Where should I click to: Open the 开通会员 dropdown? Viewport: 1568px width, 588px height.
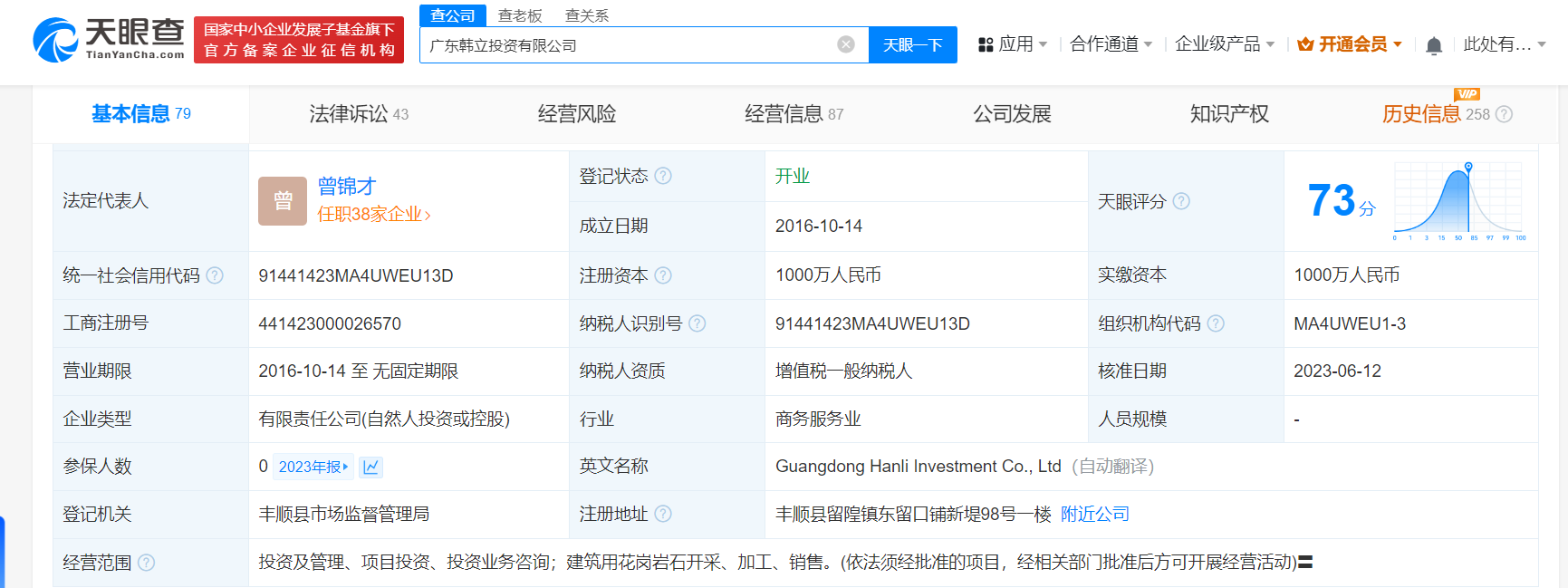(1350, 44)
